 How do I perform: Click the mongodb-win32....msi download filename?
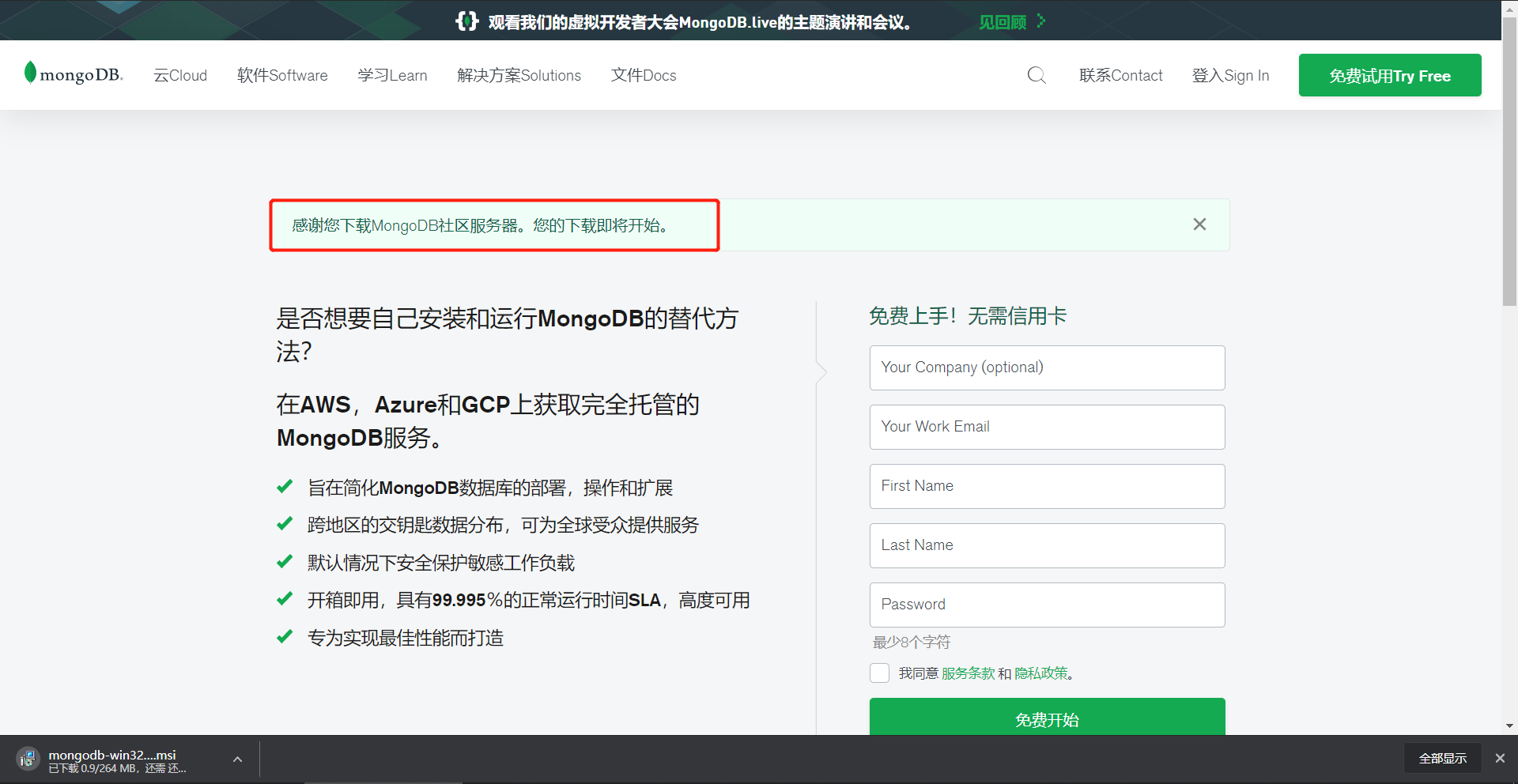pyautogui.click(x=112, y=755)
